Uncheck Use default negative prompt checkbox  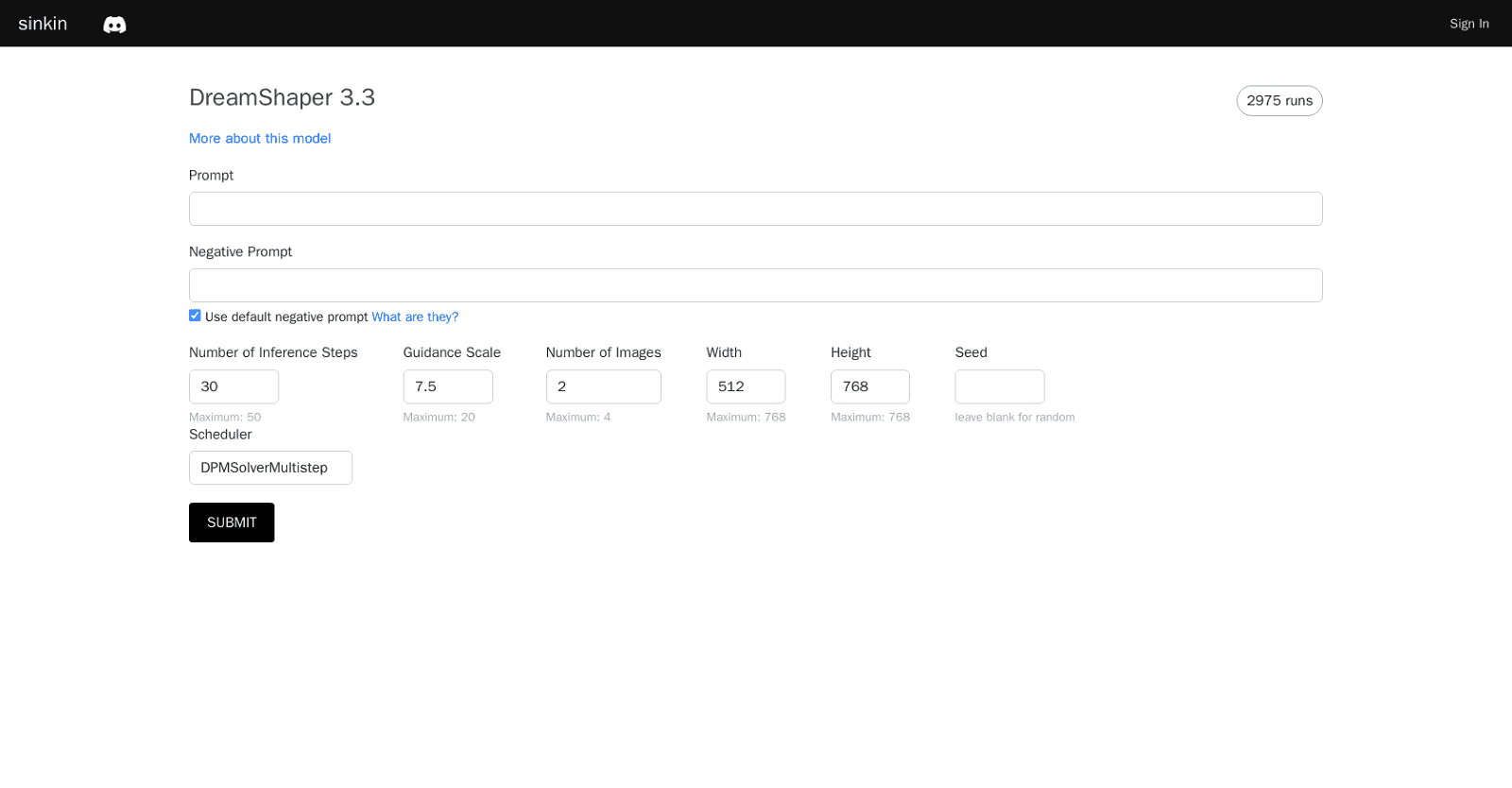[195, 316]
